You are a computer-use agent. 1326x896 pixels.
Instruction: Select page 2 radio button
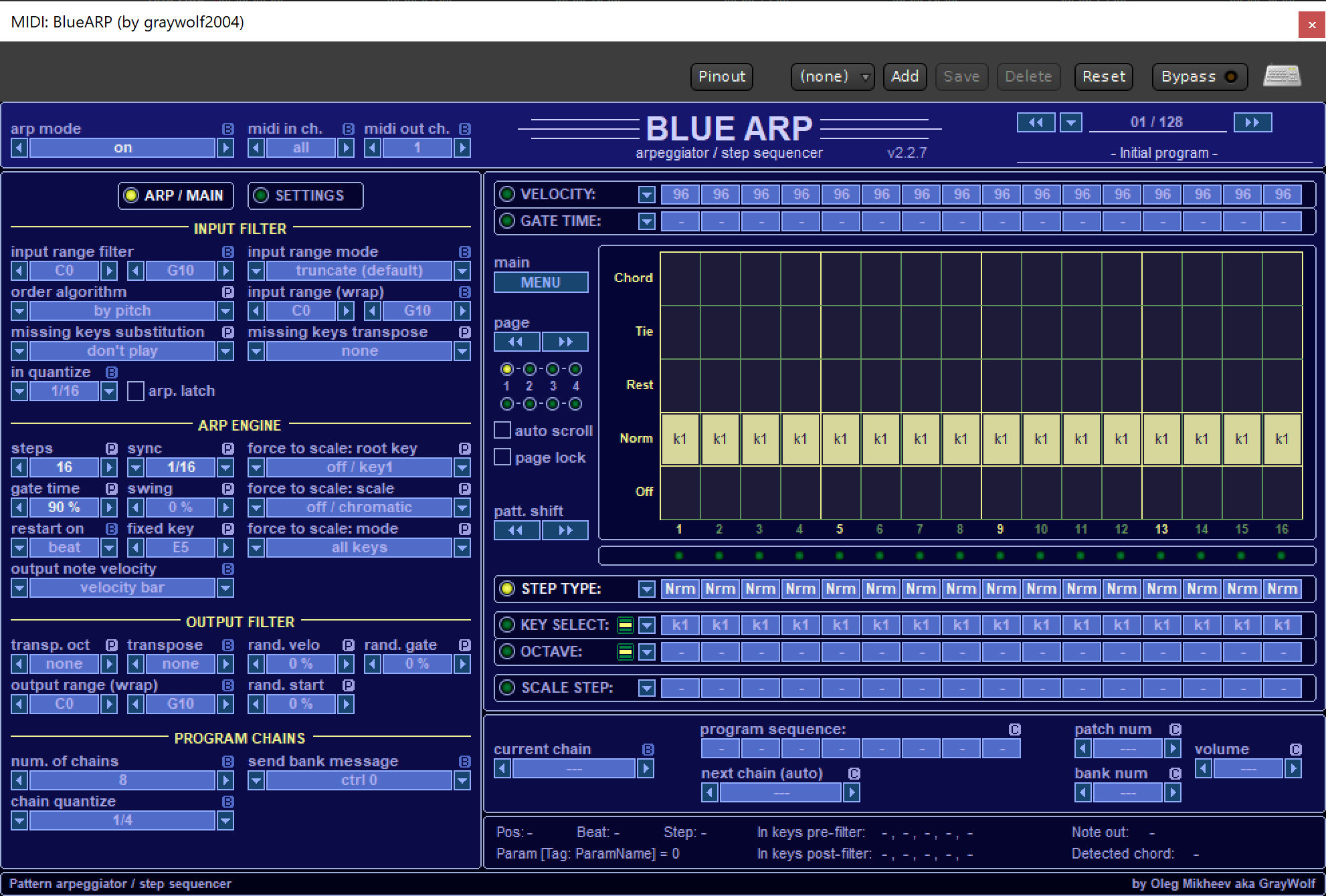pyautogui.click(x=529, y=368)
